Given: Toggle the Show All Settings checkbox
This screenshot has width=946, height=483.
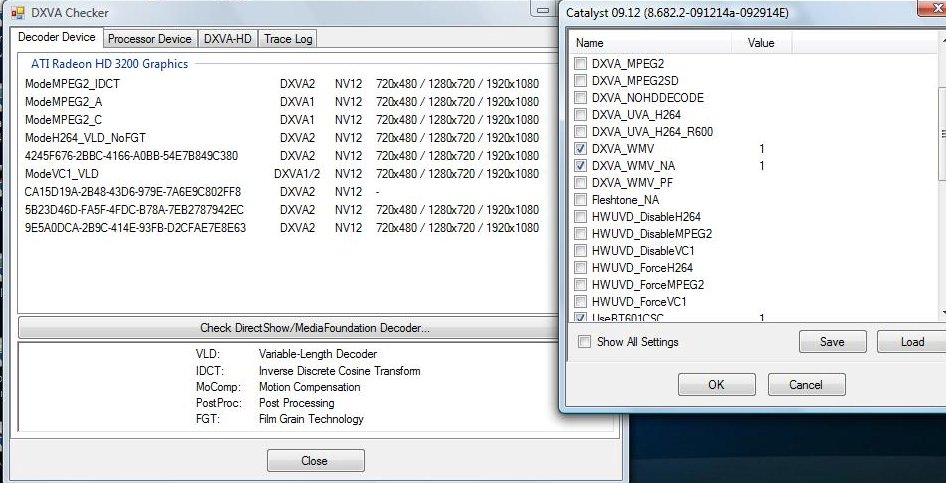Looking at the screenshot, I should pyautogui.click(x=584, y=341).
